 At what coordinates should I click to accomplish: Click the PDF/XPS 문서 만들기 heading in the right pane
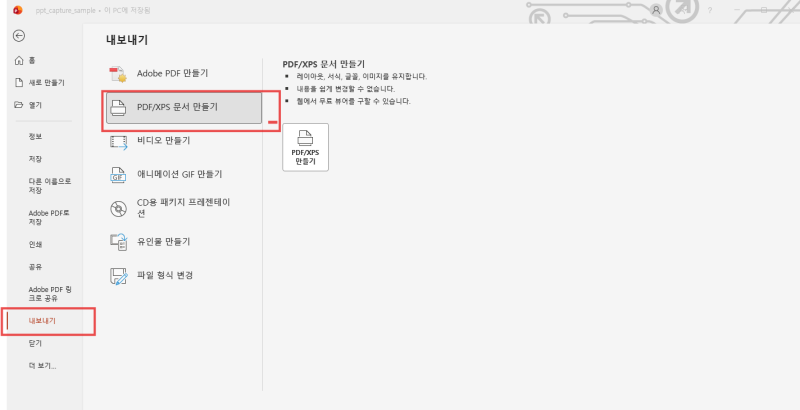[x=323, y=64]
